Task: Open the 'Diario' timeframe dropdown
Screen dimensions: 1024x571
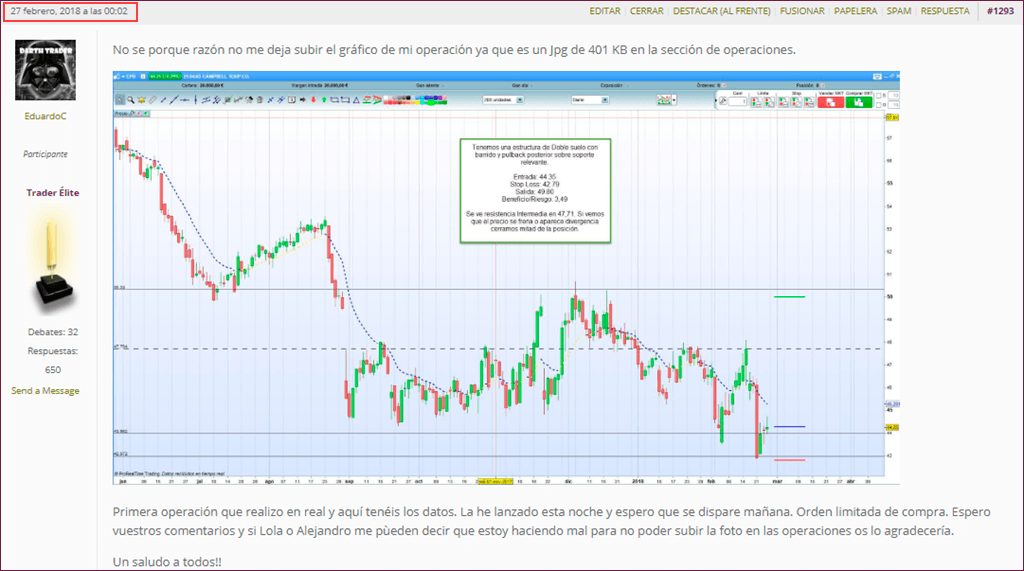Action: 590,100
